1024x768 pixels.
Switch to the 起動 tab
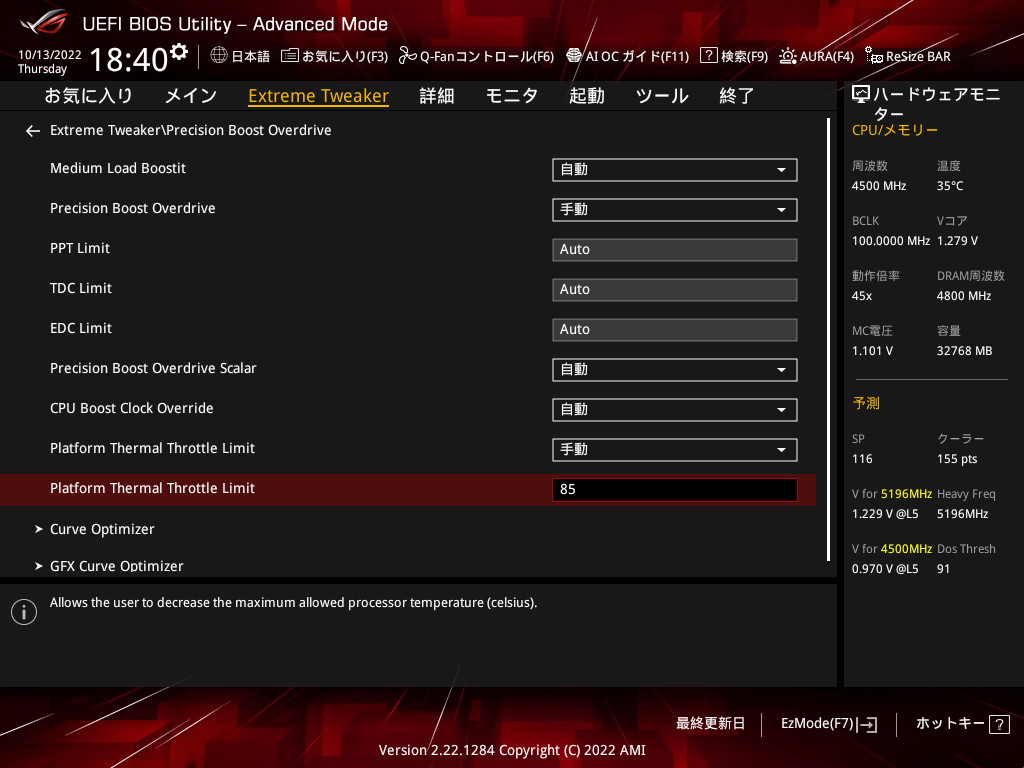click(586, 96)
